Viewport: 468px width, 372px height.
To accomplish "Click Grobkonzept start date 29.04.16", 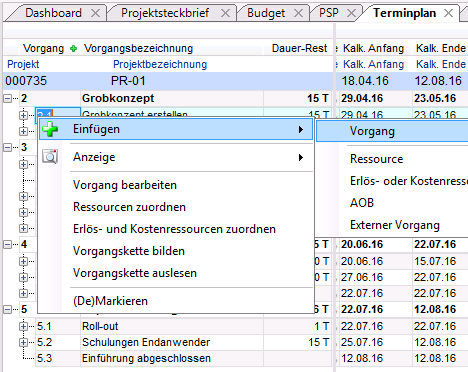I will coord(362,98).
